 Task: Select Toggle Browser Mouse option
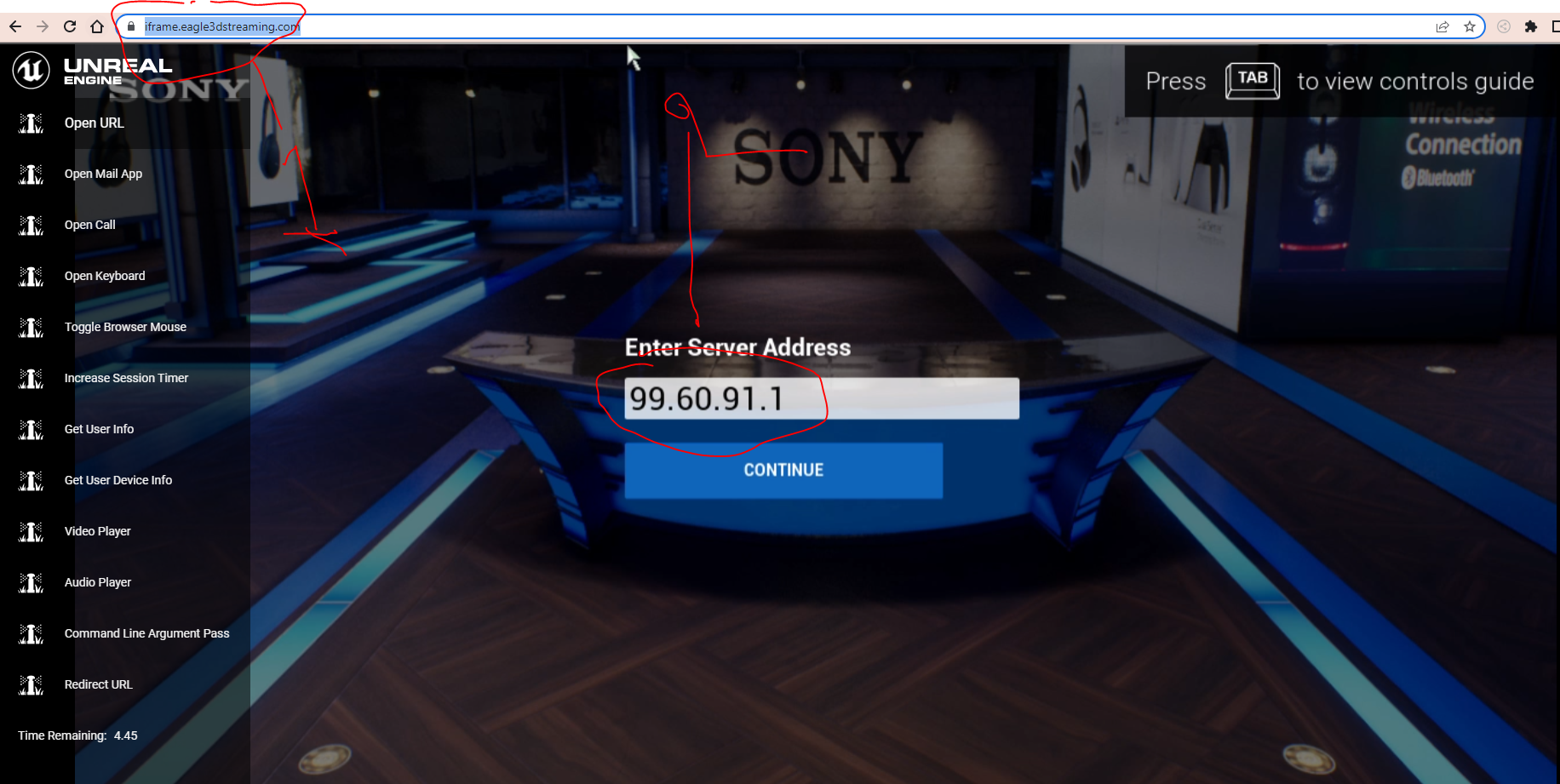click(x=125, y=327)
